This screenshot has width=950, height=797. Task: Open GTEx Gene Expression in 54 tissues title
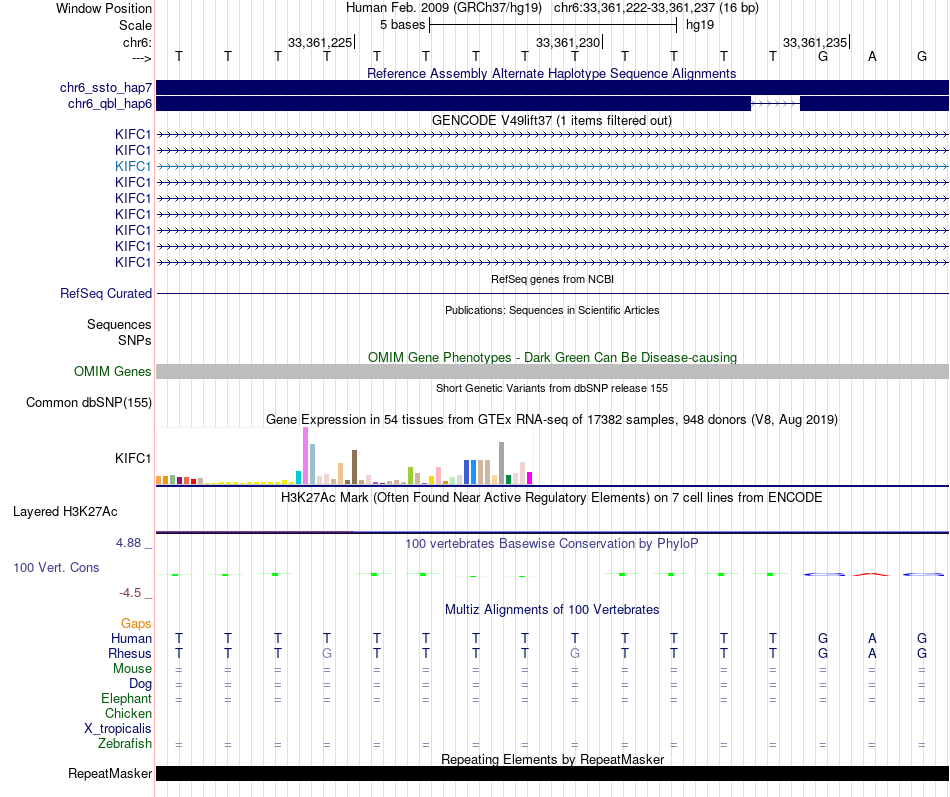click(x=551, y=419)
